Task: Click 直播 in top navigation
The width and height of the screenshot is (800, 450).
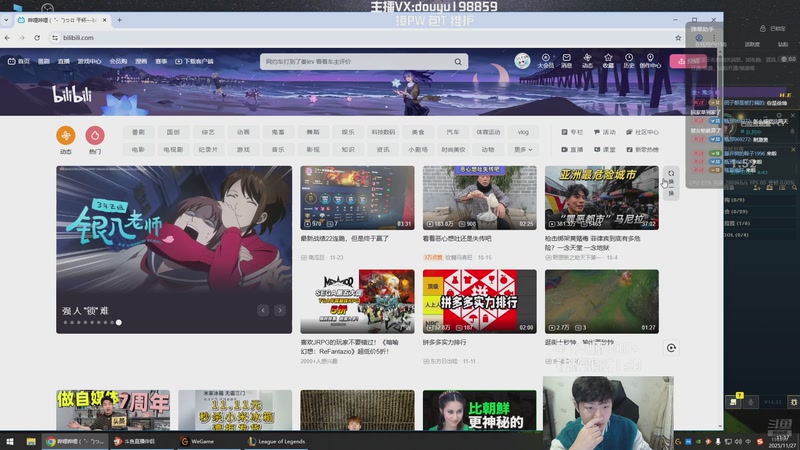Action: click(64, 61)
